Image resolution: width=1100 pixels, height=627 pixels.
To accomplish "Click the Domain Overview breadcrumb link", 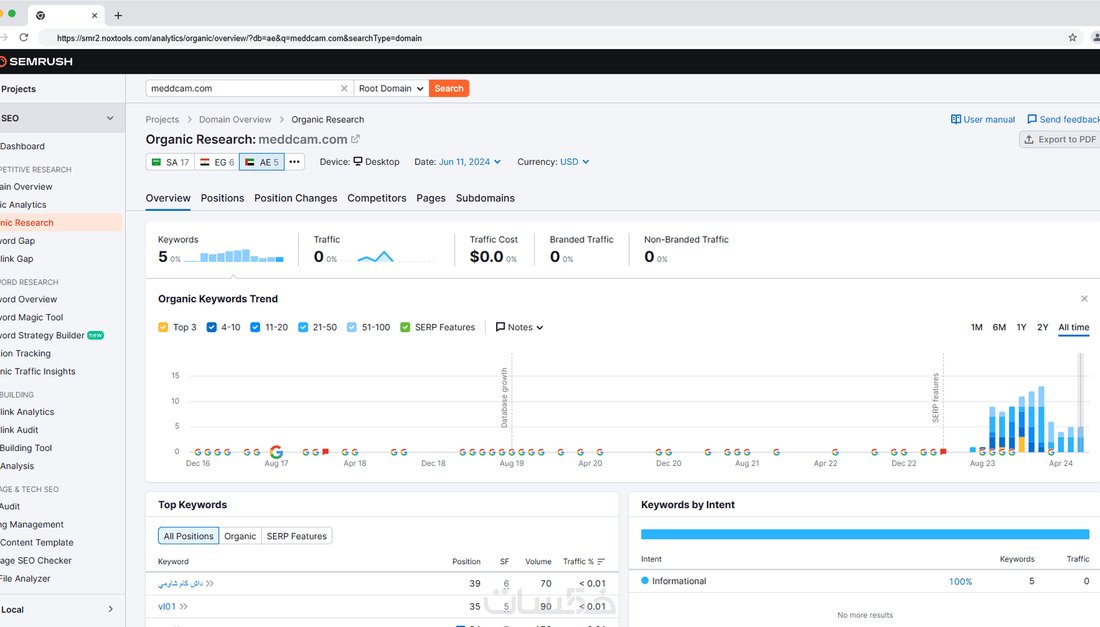I will (235, 119).
